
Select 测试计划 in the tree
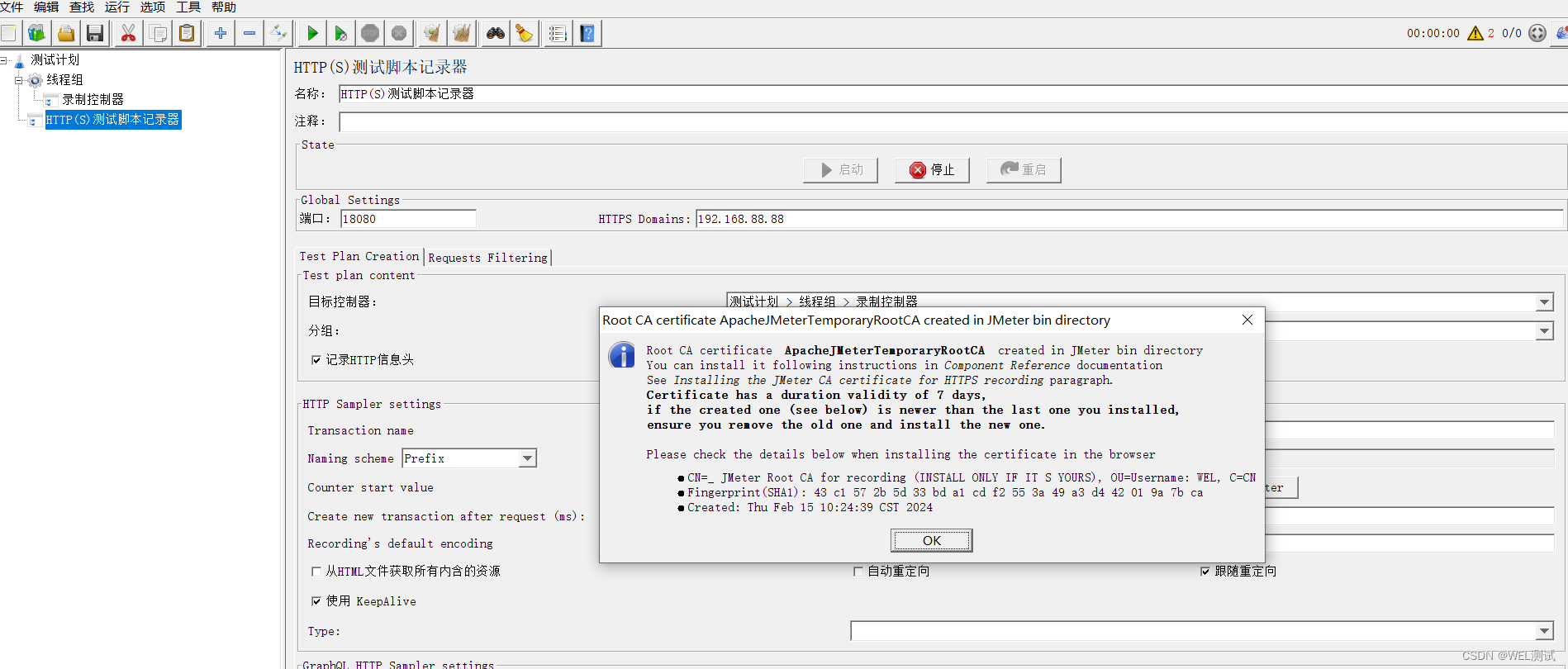[55, 59]
